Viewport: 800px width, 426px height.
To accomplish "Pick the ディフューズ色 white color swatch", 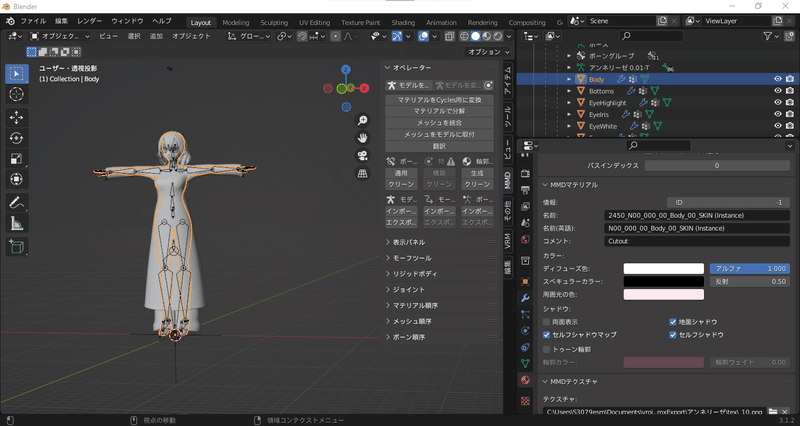I will (x=664, y=268).
